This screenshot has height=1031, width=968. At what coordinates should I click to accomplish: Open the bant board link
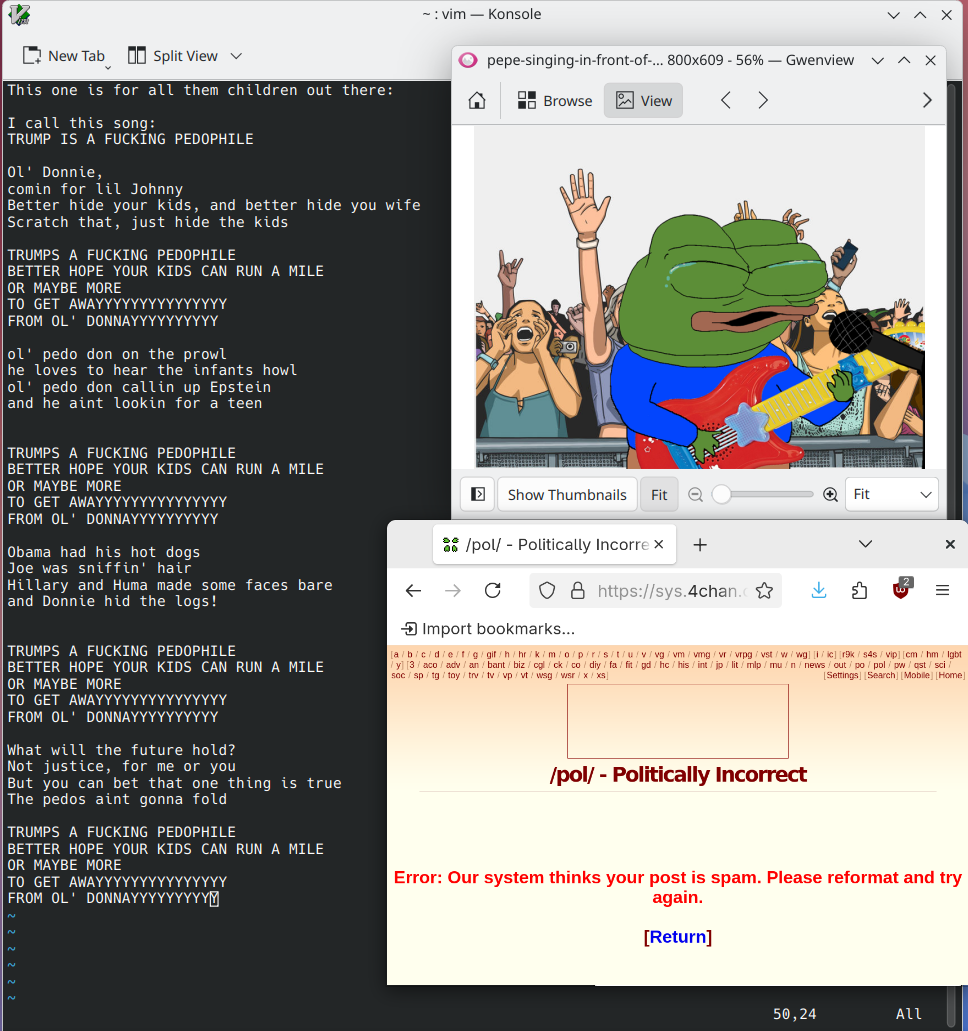point(496,665)
